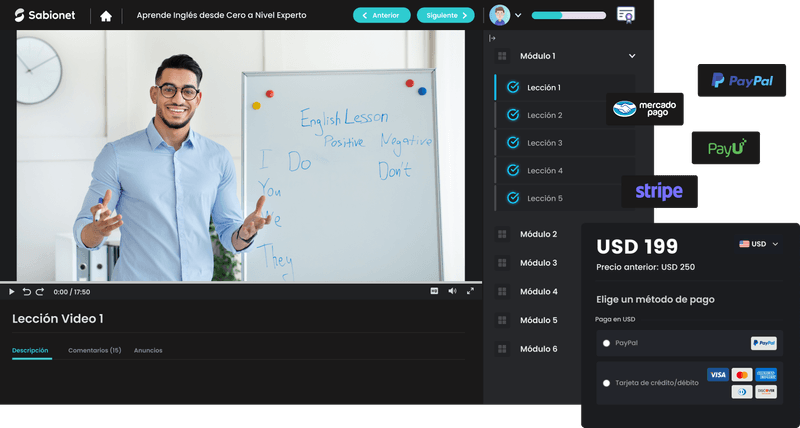Open the Anuncios tab

coord(148,350)
